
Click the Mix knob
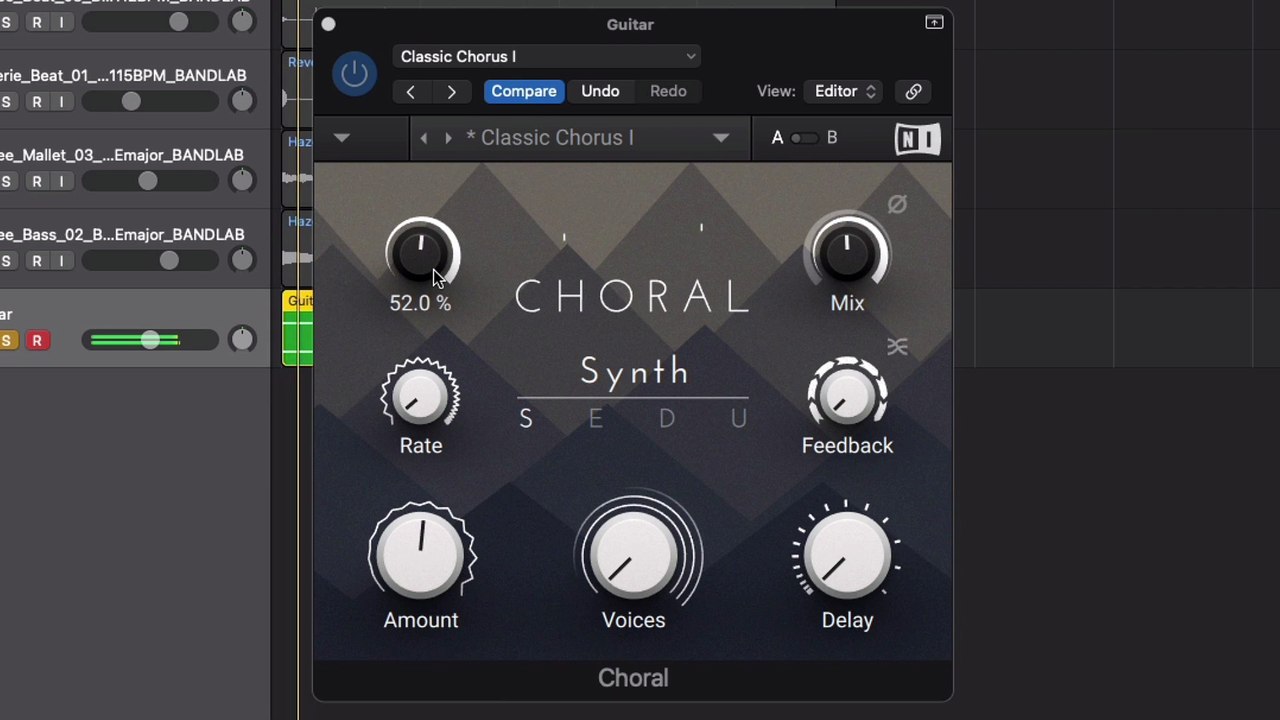(847, 253)
